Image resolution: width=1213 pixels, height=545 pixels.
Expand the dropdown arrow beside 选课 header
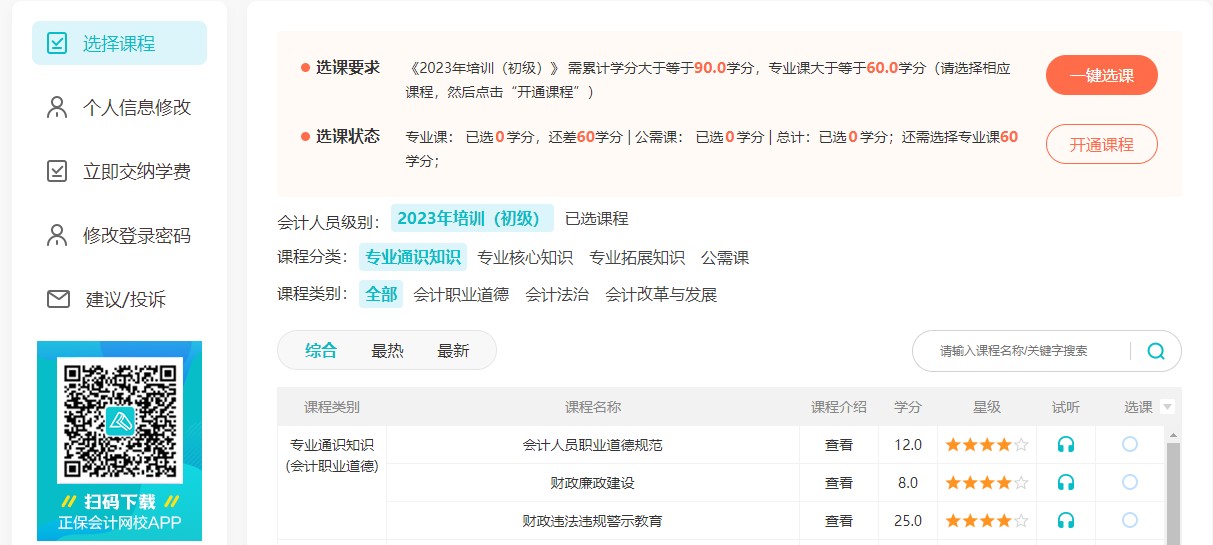[1167, 407]
